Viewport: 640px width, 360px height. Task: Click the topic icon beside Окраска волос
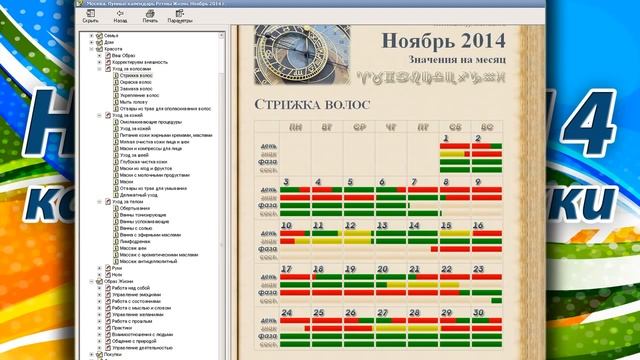click(x=116, y=82)
